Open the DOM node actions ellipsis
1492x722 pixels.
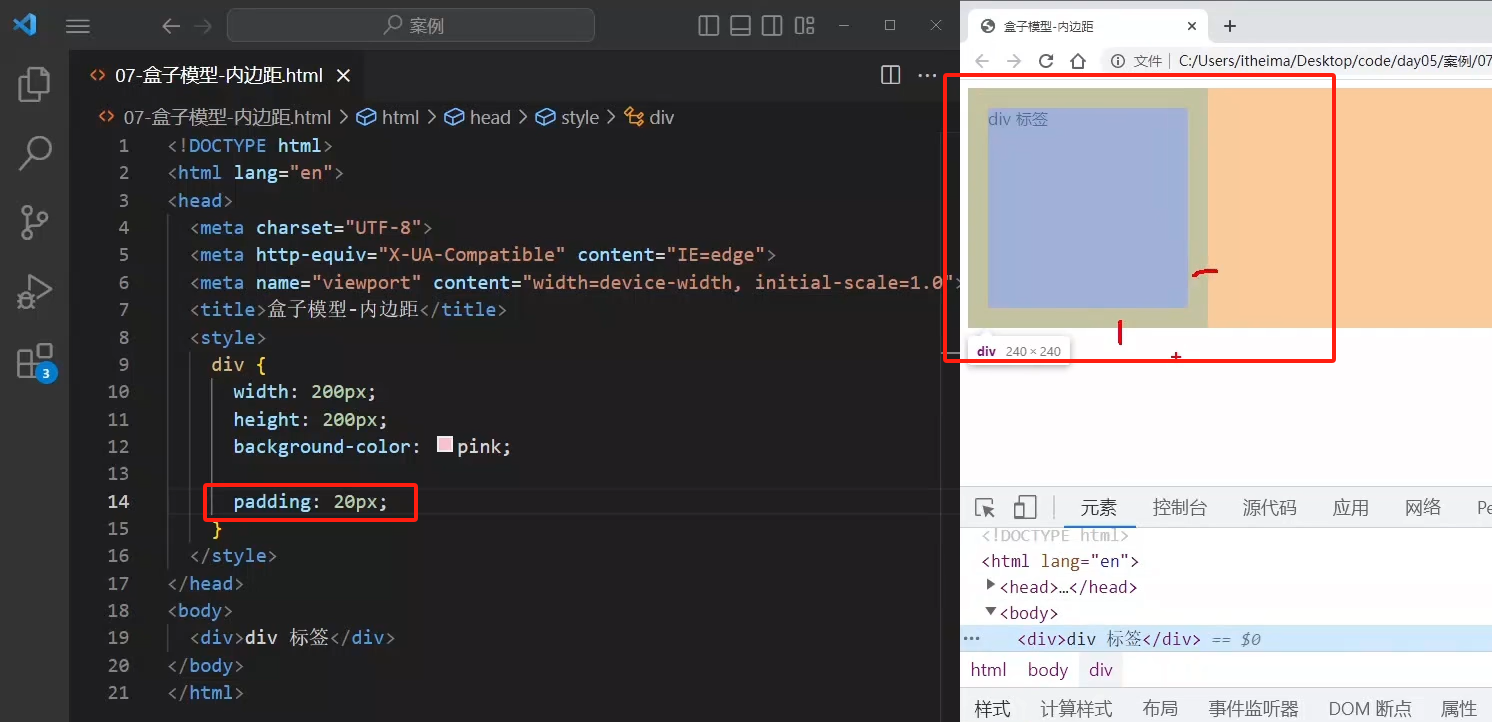click(971, 639)
